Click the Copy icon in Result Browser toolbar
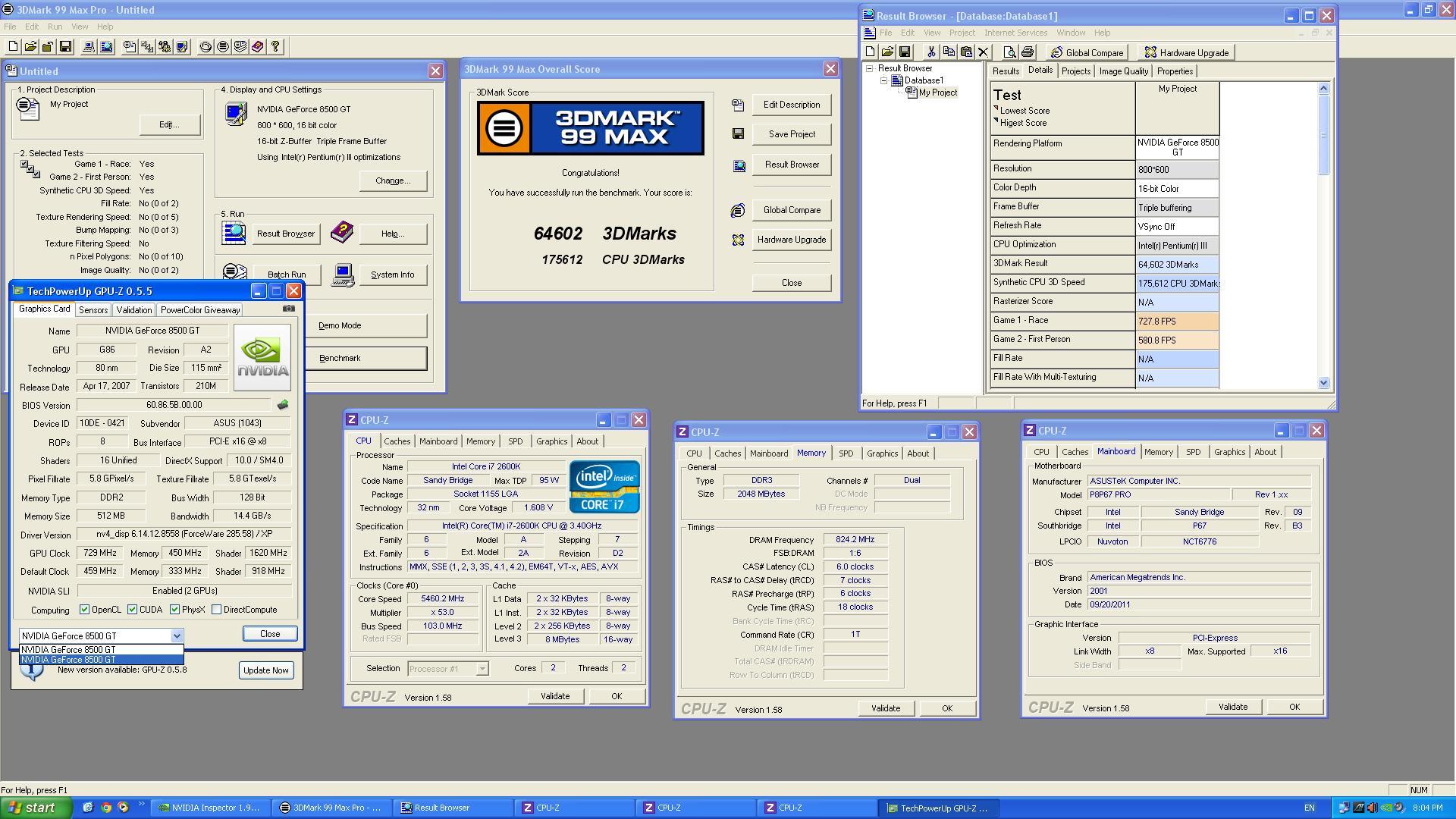Screen dimensions: 1456x819 click(949, 52)
